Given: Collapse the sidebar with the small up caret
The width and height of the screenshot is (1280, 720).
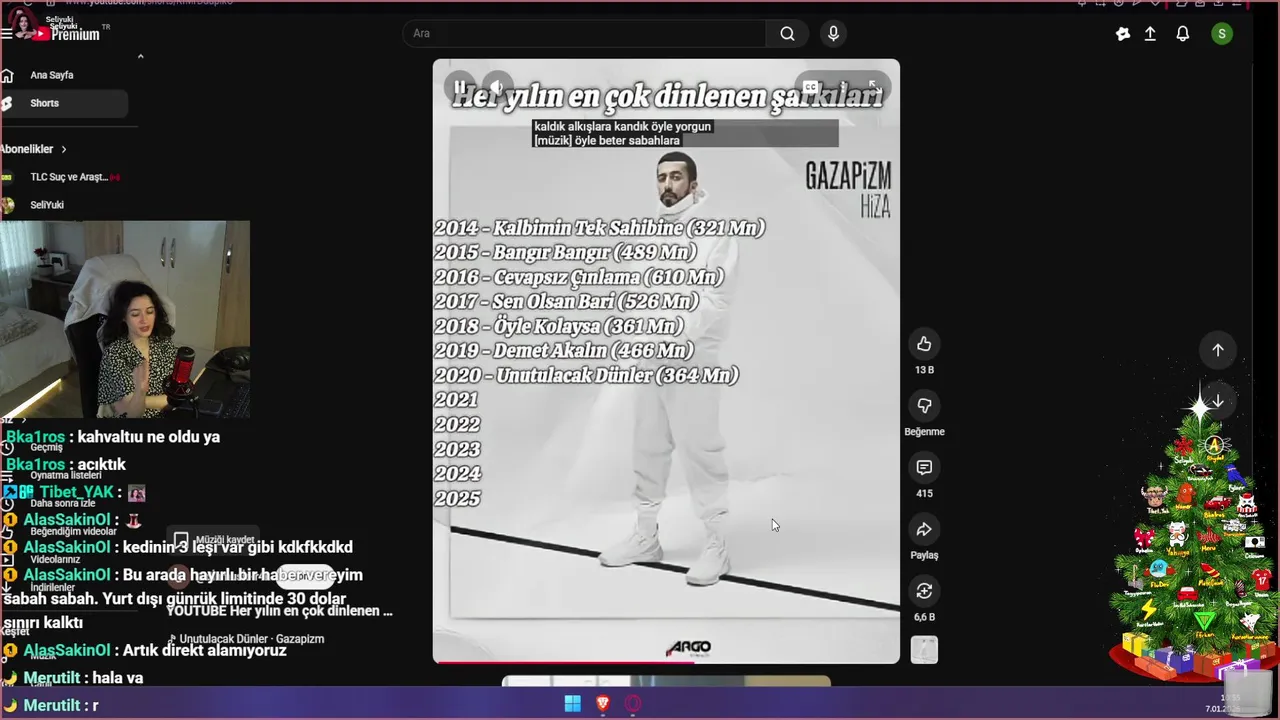Looking at the screenshot, I should tap(140, 56).
